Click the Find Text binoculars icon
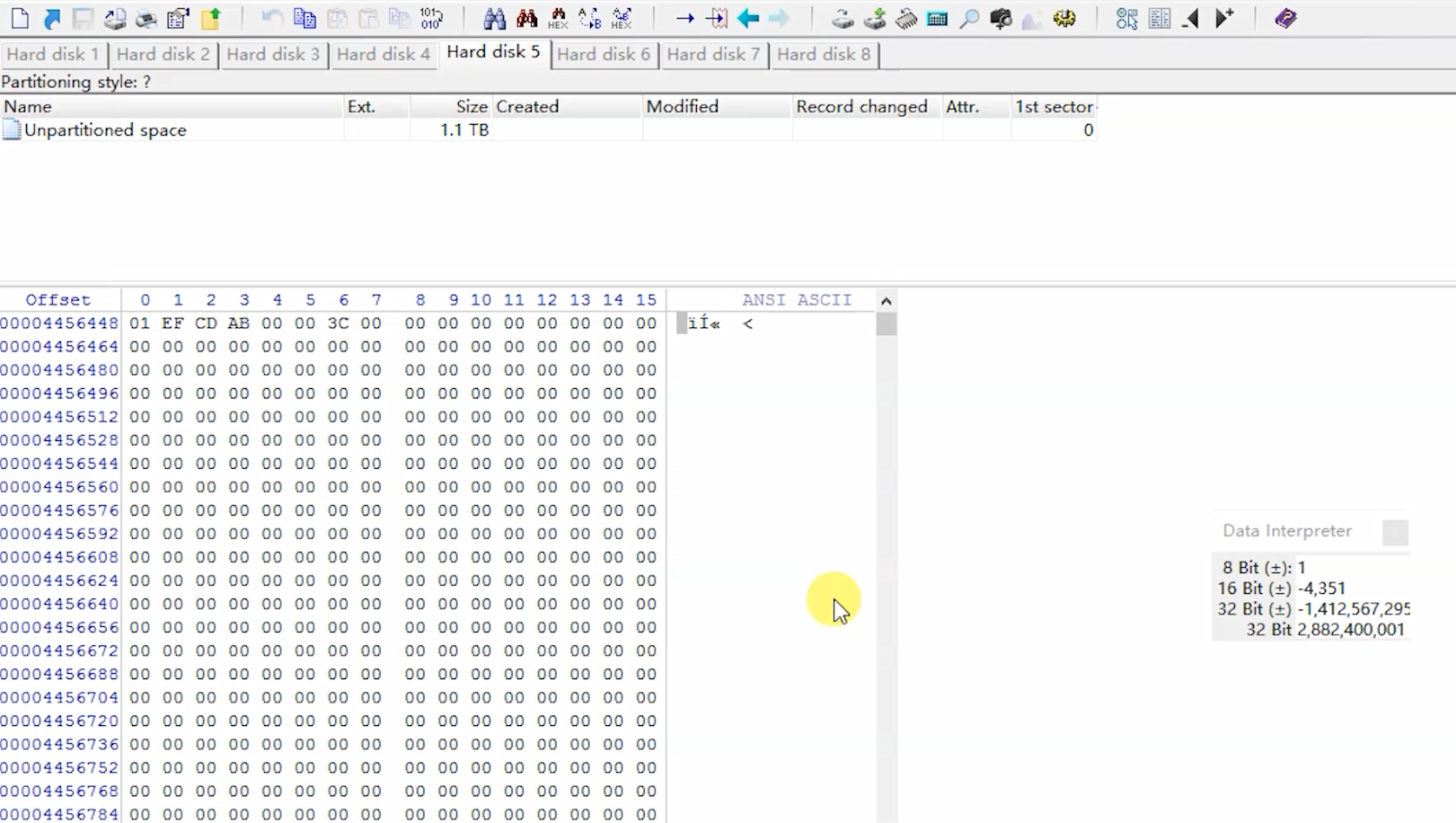This screenshot has height=823, width=1456. 494,18
